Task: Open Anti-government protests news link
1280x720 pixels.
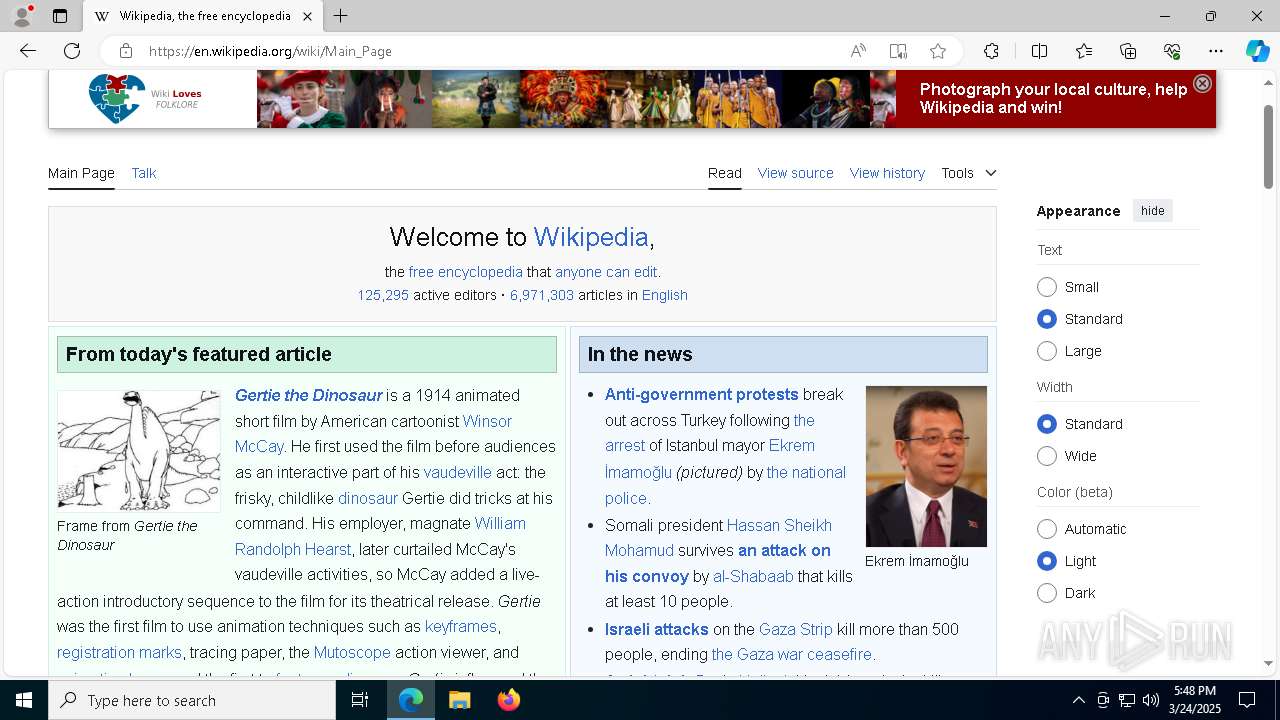Action: pos(702,394)
